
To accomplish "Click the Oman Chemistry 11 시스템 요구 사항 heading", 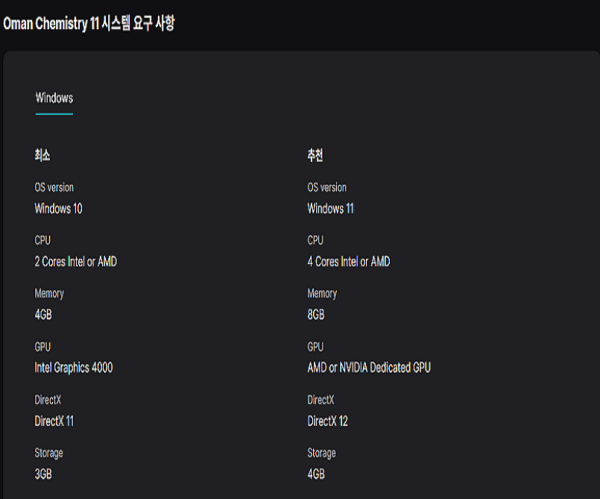I will click(x=88, y=22).
